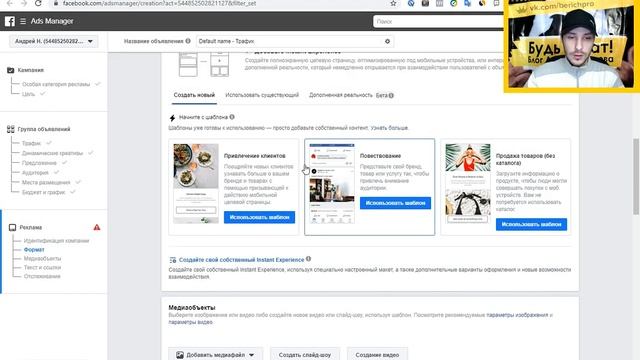
Task: Select 'Динамические креативы' sidebar item
Action: 52,153
